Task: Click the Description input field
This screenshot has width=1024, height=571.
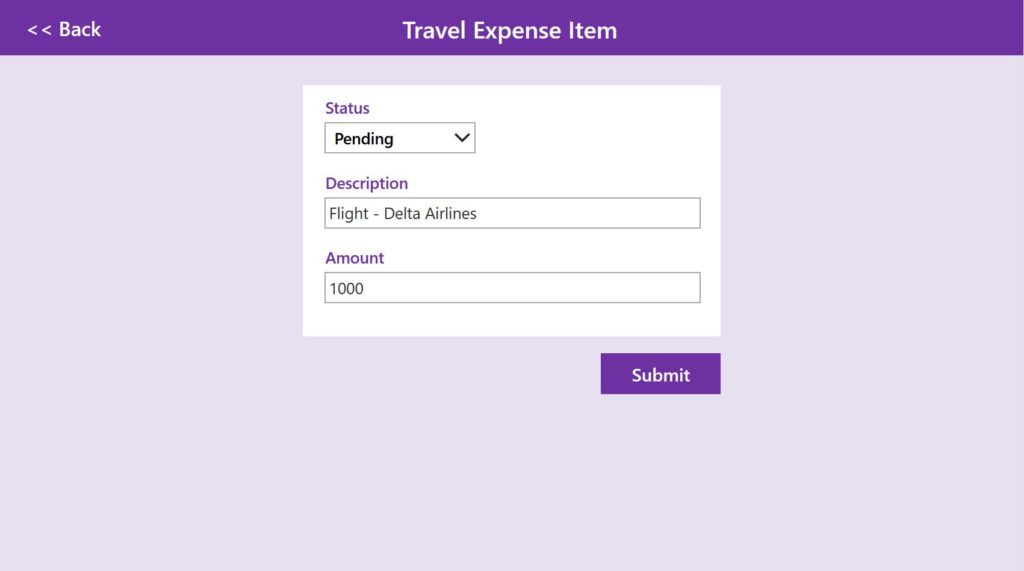Action: (x=513, y=213)
